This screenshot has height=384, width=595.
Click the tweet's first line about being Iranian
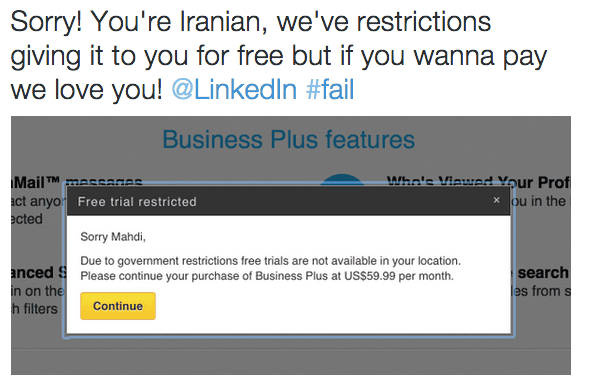(x=251, y=21)
